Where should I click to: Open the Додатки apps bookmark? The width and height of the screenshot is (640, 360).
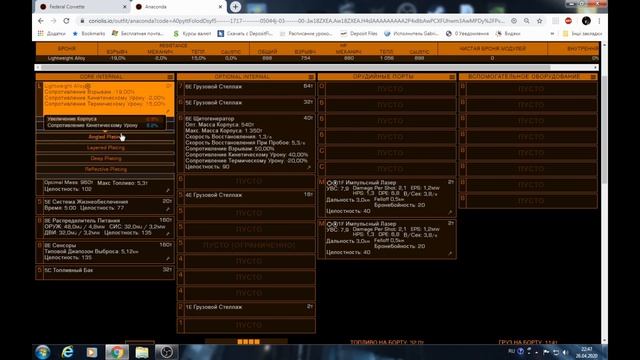(52, 33)
